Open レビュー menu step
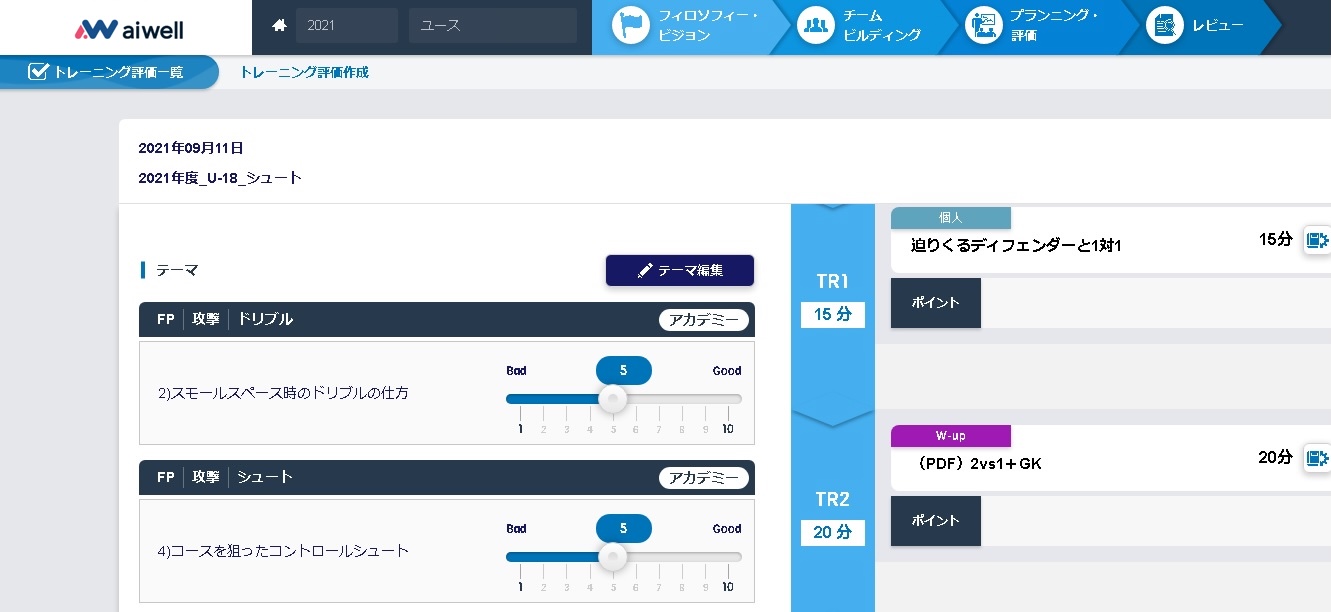This screenshot has width=1331, height=612. 1200,27
